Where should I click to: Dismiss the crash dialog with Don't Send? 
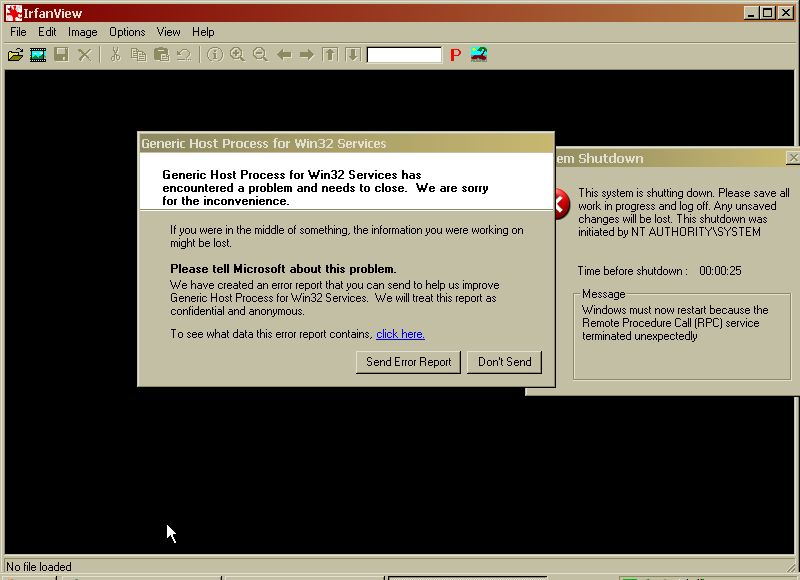click(x=504, y=362)
